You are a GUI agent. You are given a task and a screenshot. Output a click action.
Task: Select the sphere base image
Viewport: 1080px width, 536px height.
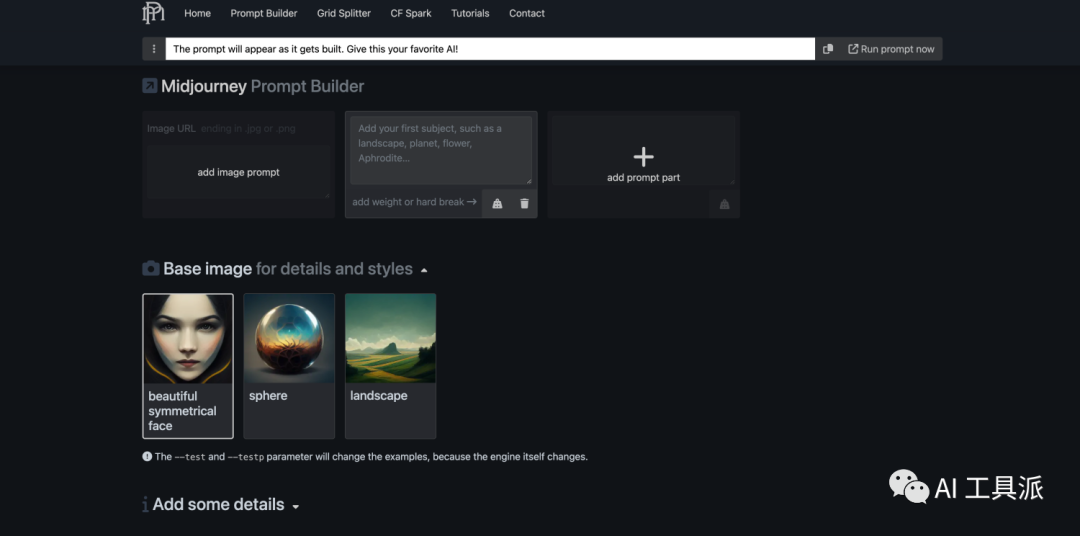click(289, 366)
